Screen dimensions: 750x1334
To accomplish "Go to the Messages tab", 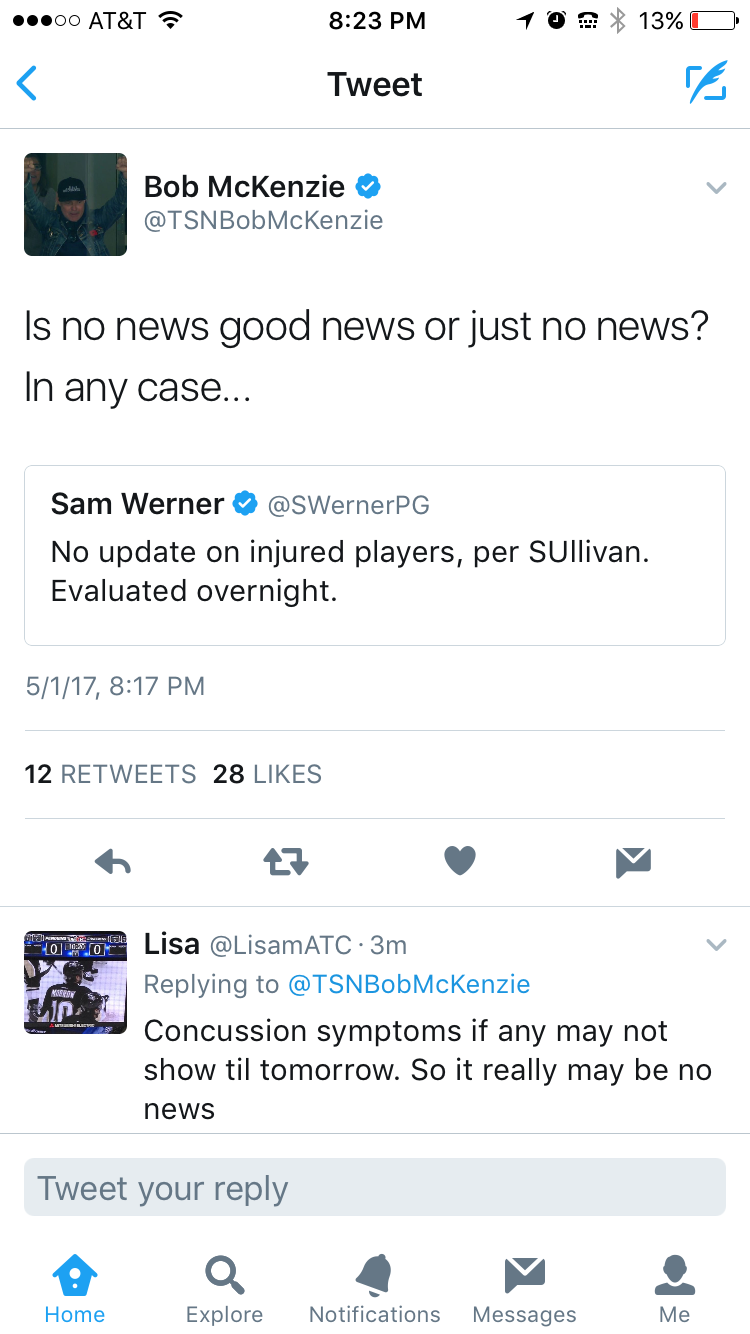I will pyautogui.click(x=525, y=1289).
